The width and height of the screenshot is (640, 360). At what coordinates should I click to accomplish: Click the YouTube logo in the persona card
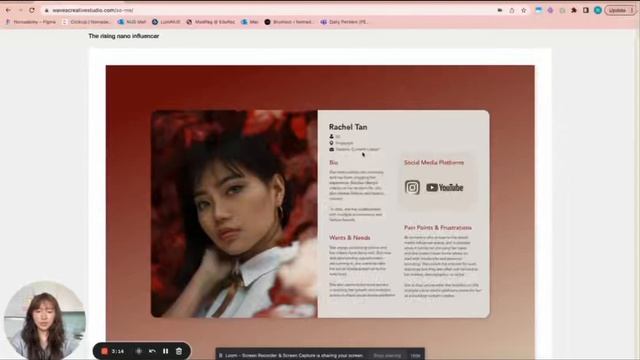(444, 187)
